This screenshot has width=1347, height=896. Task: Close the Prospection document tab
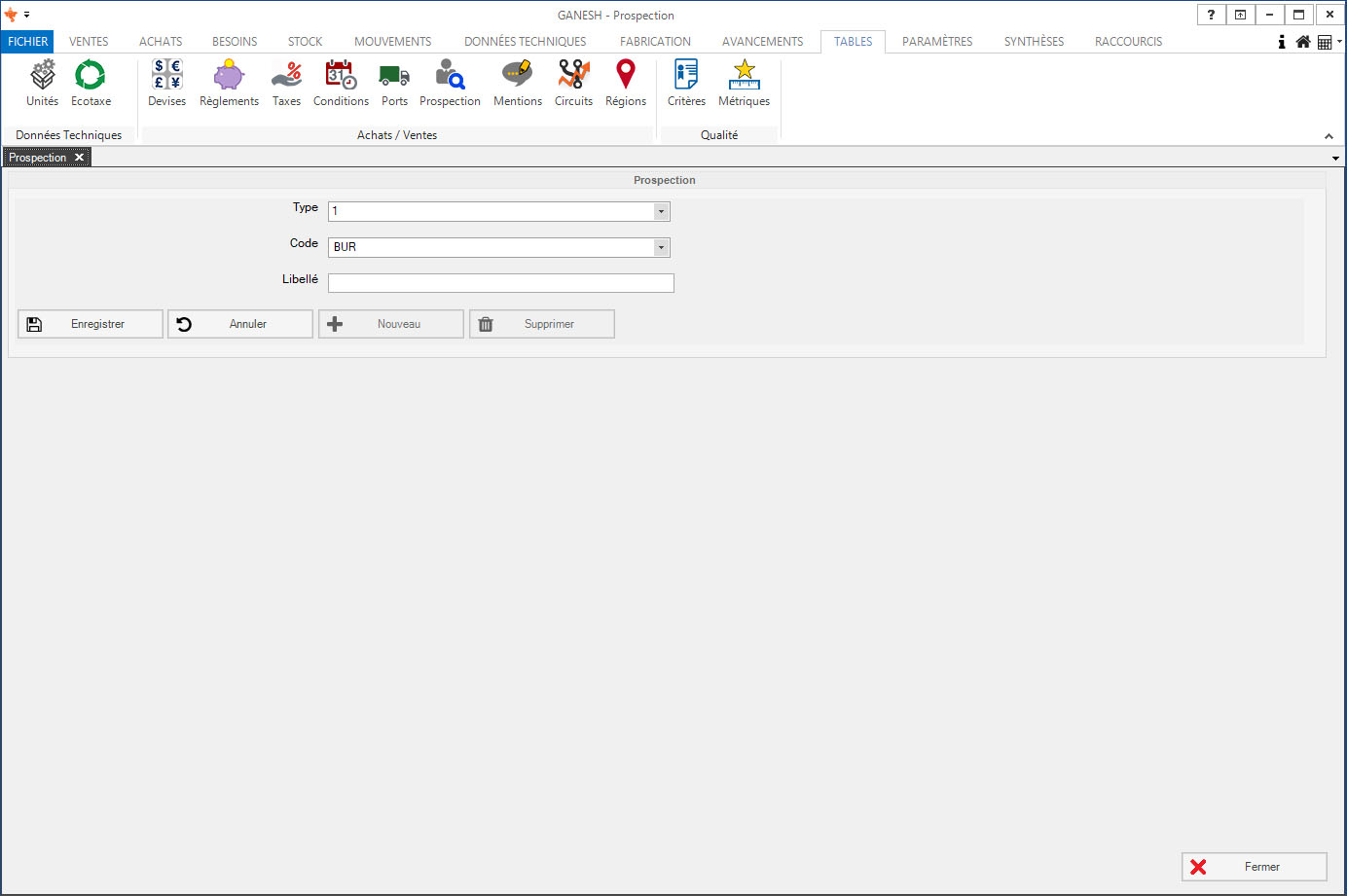(x=80, y=158)
